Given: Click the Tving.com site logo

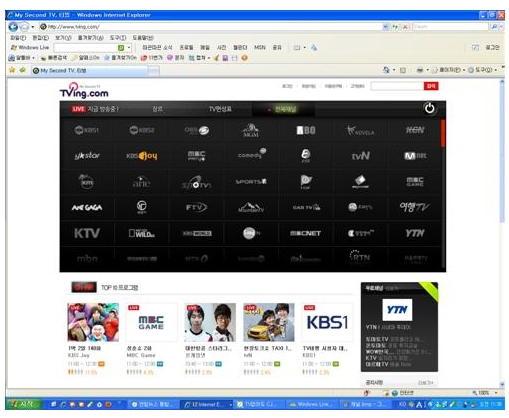Looking at the screenshot, I should pyautogui.click(x=84, y=90).
